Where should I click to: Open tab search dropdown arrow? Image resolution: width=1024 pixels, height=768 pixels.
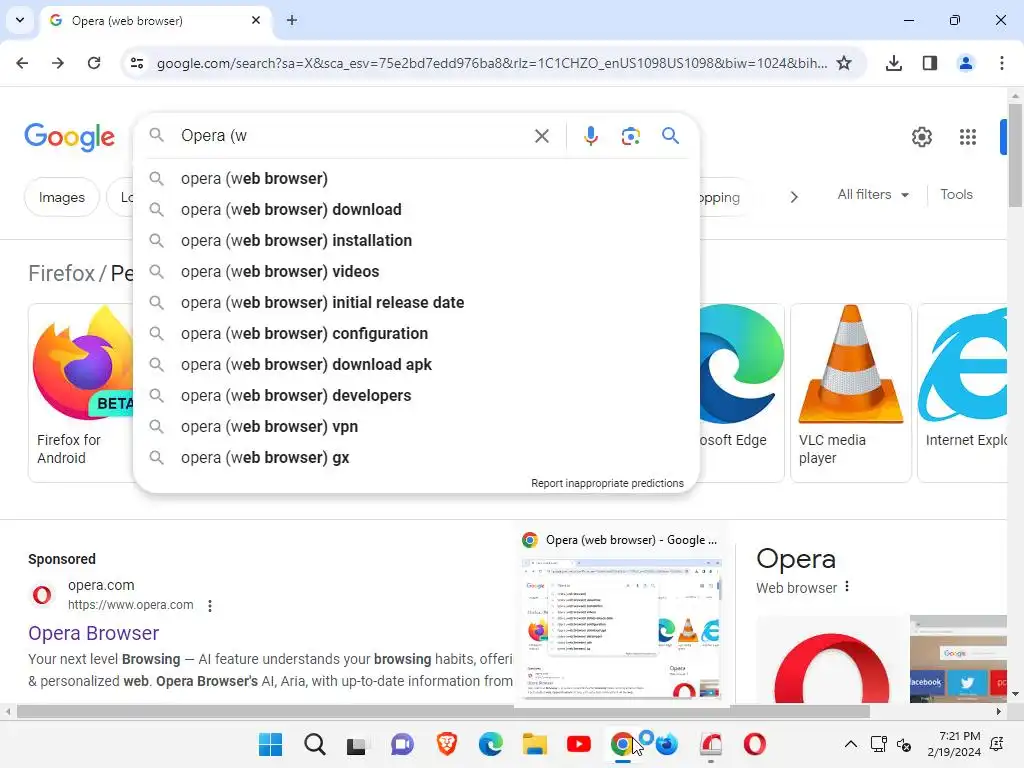coord(20,20)
